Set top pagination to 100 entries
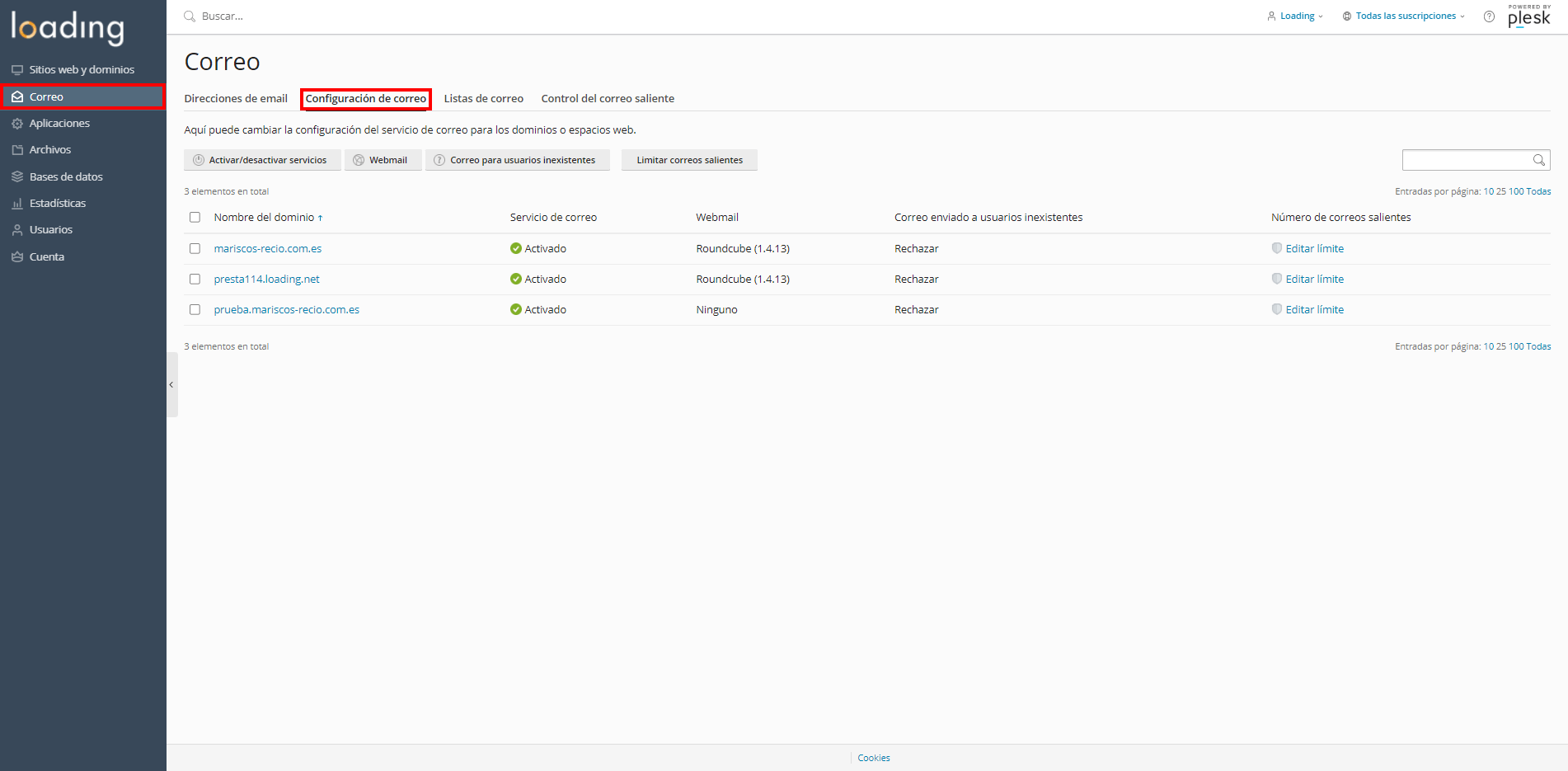The height and width of the screenshot is (771, 1568). pyautogui.click(x=1516, y=191)
